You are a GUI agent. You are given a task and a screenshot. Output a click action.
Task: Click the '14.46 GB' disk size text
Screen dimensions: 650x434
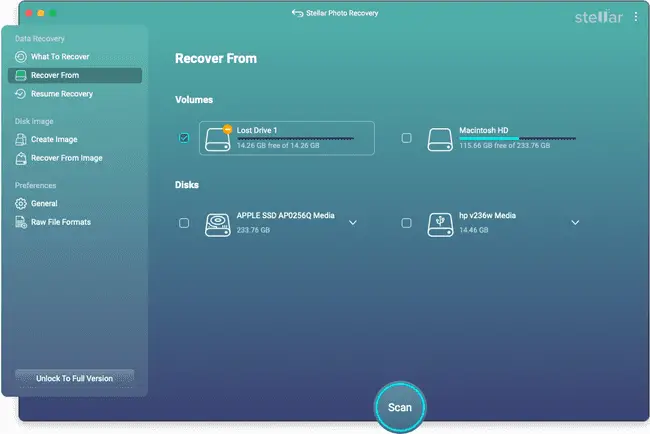point(474,230)
